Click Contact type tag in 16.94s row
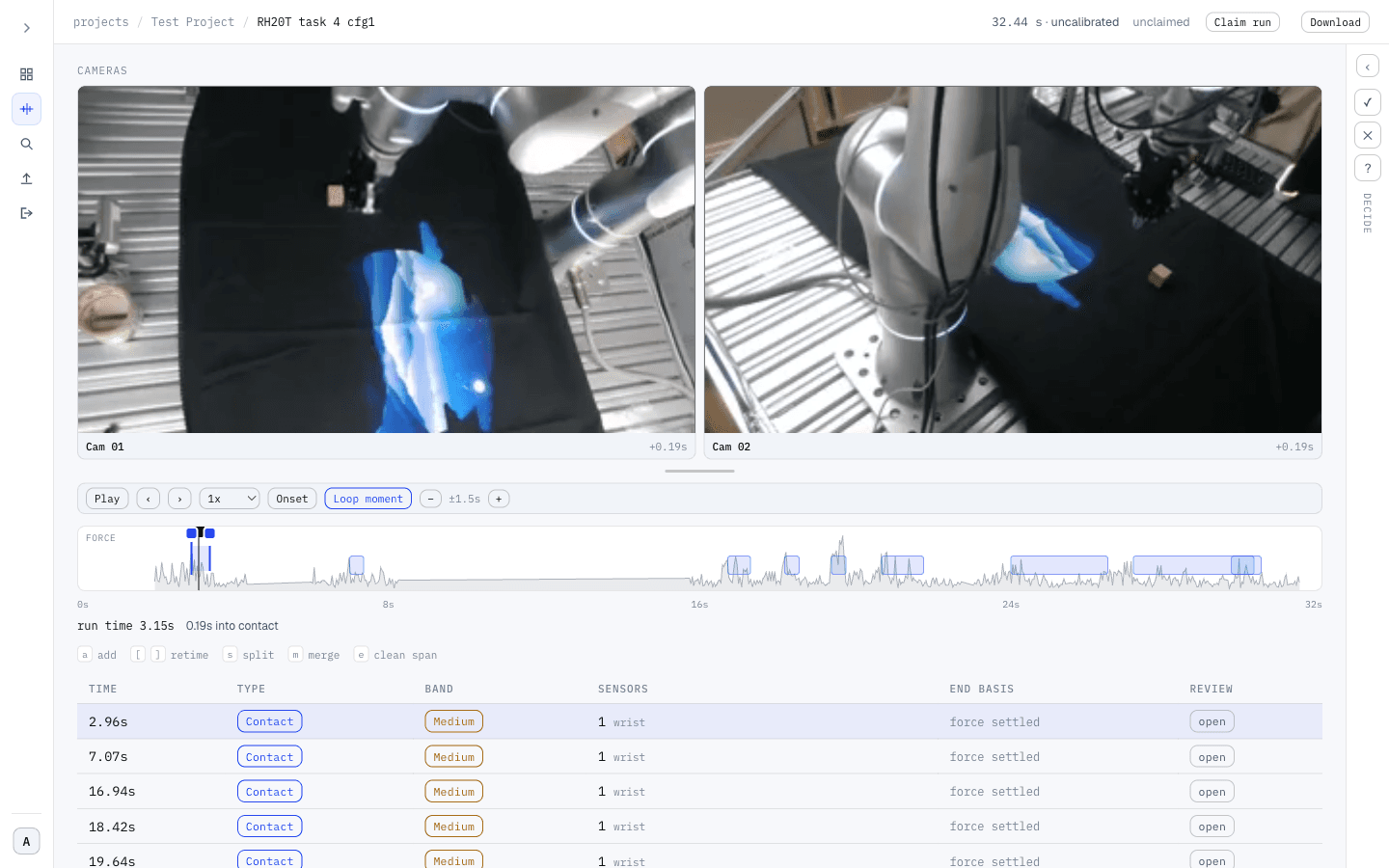 coord(269,792)
